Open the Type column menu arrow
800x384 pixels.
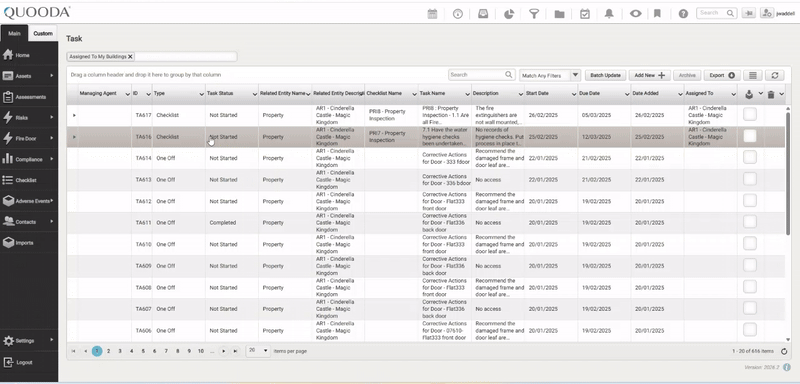[x=202, y=94]
